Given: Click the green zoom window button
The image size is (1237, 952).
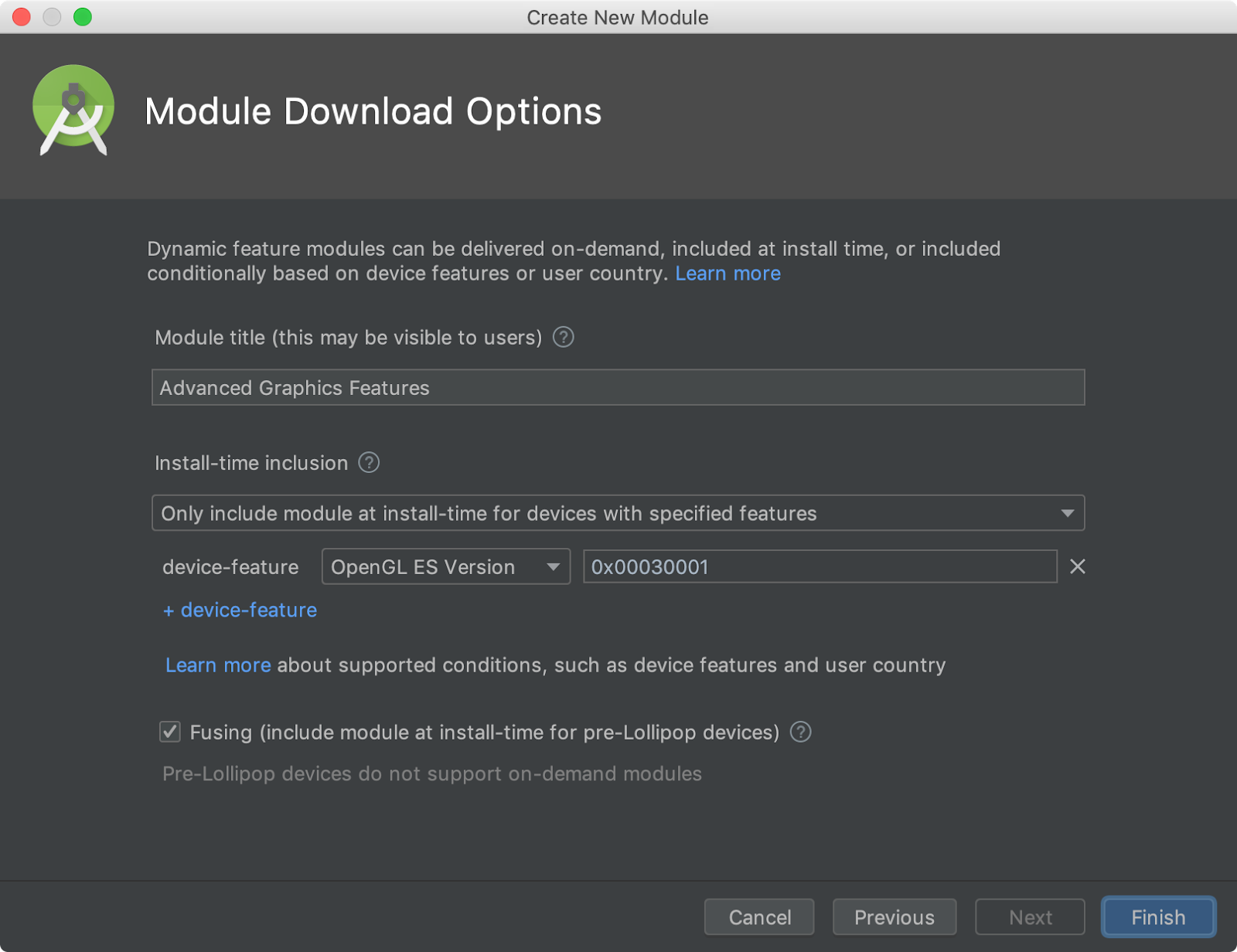Looking at the screenshot, I should click(x=83, y=17).
